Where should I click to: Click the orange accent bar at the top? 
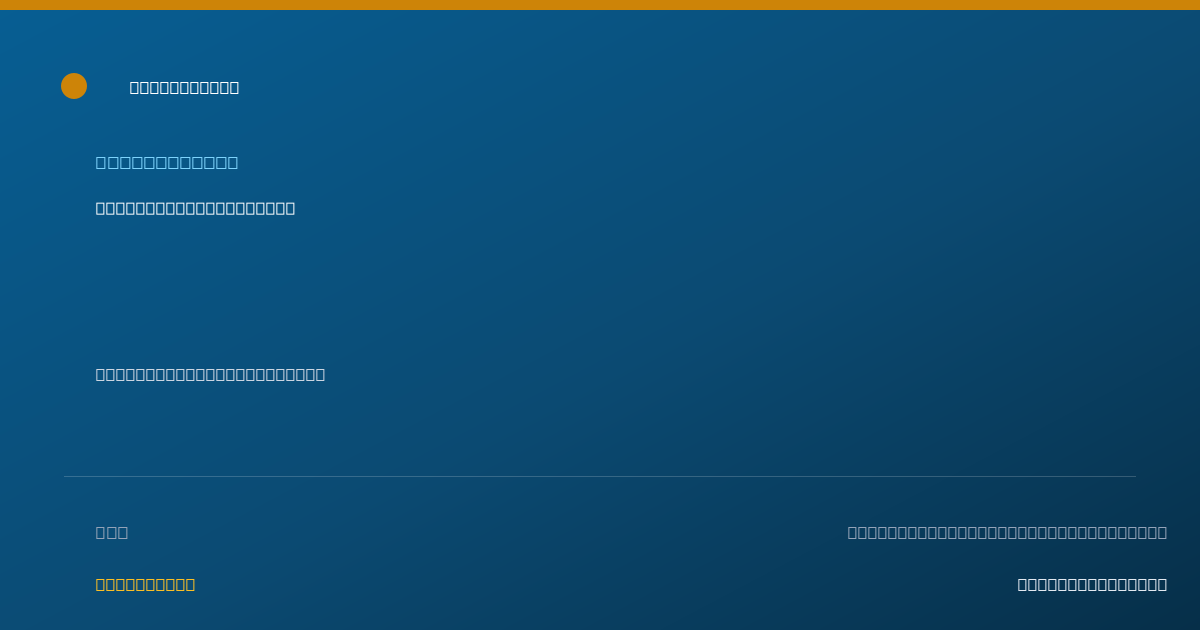(600, 5)
